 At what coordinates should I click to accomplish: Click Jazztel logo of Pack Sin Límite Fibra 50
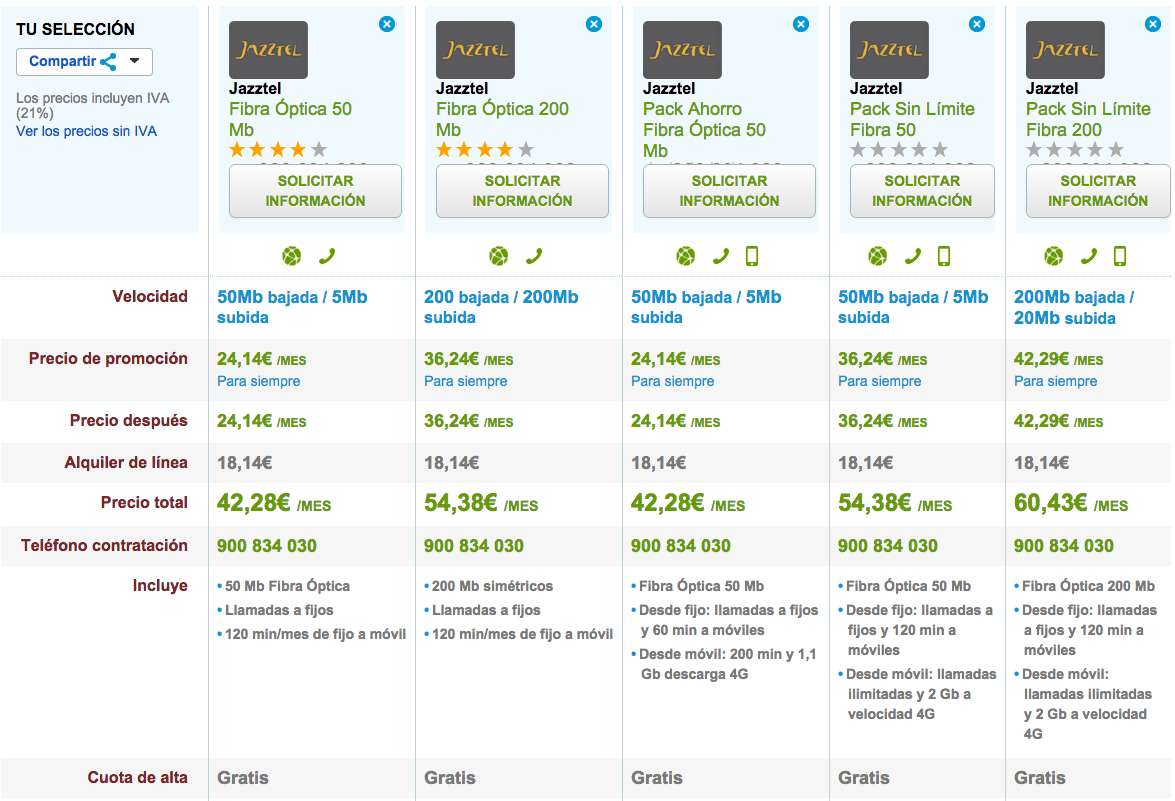coord(889,50)
